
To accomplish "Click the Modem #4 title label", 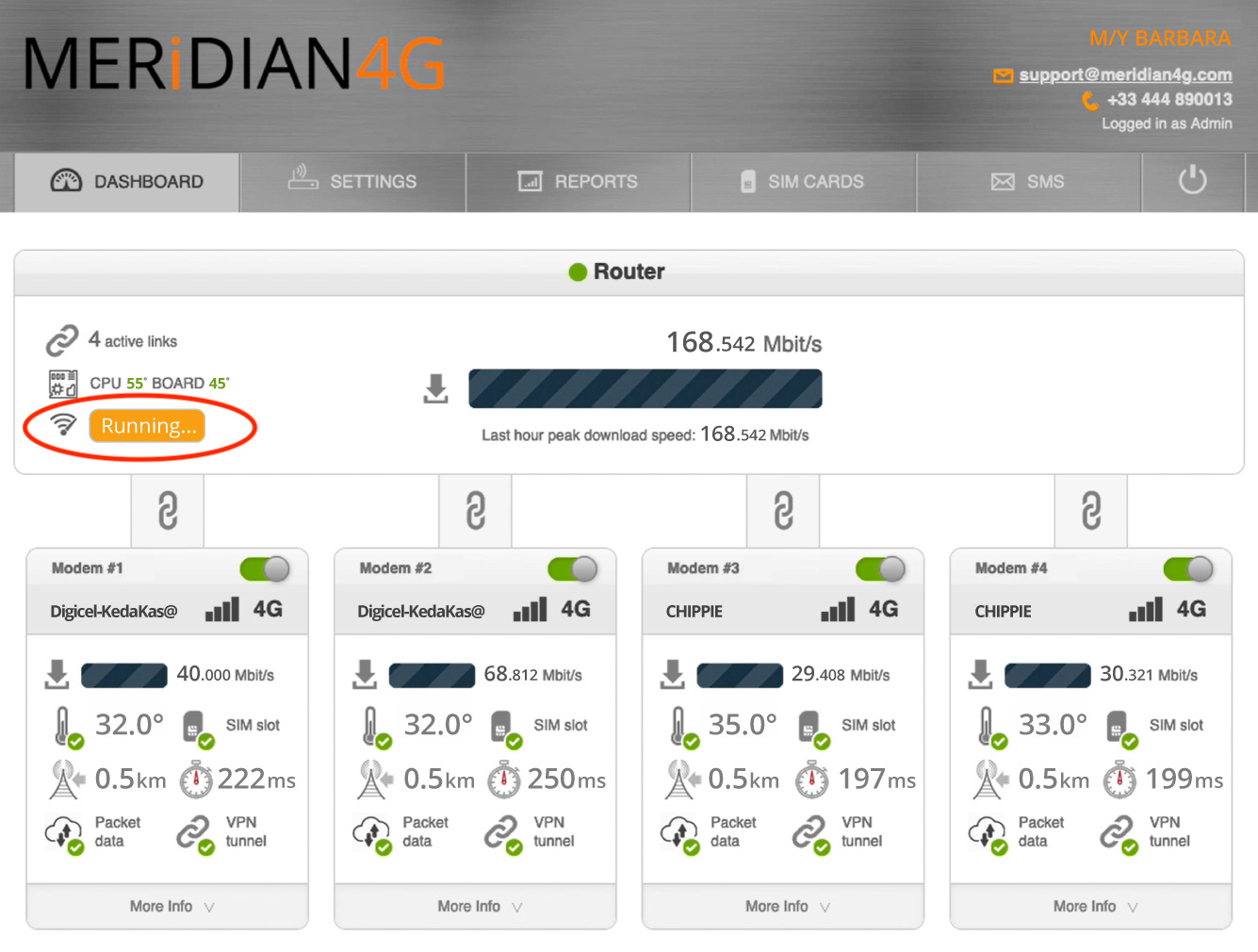I will coord(1011,568).
